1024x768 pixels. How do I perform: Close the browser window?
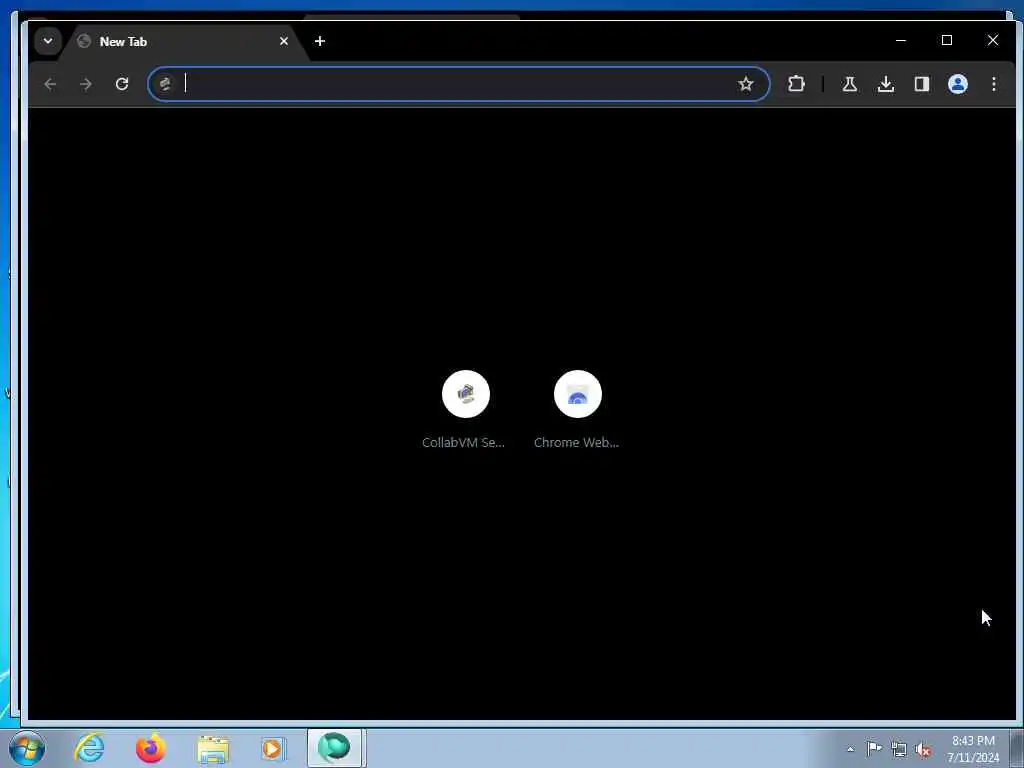993,40
